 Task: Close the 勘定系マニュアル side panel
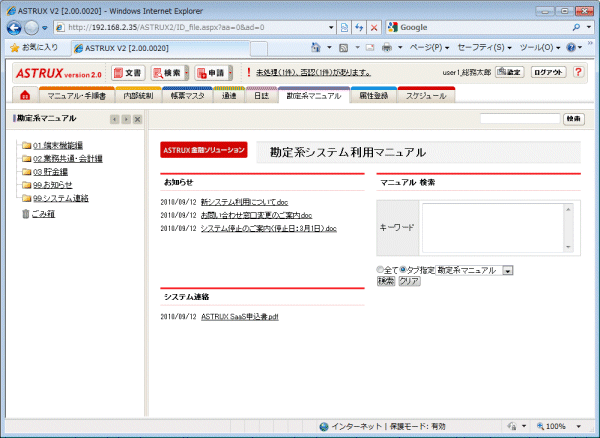pos(137,119)
